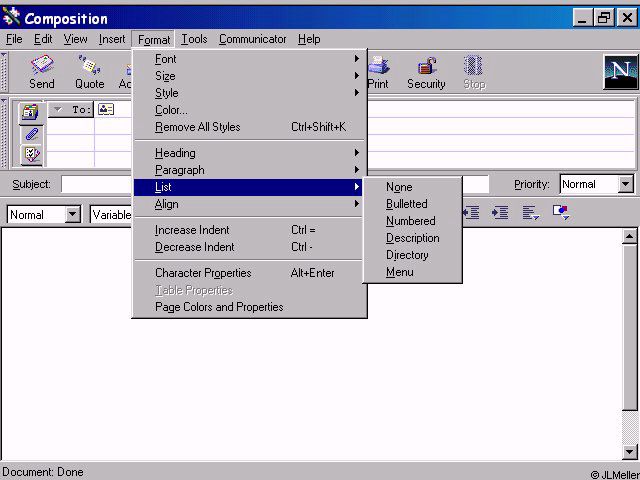The image size is (640, 480).
Task: Select None in the List submenu
Action: pos(412,187)
